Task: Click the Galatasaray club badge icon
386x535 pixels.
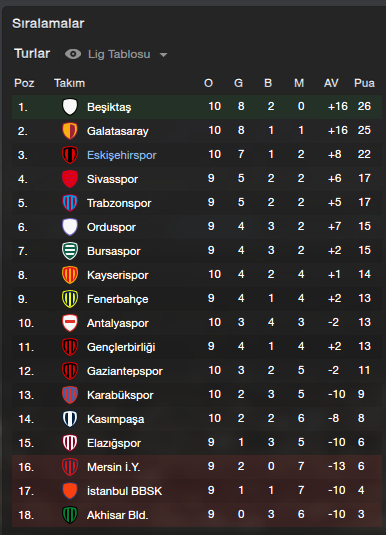Action: (70, 131)
